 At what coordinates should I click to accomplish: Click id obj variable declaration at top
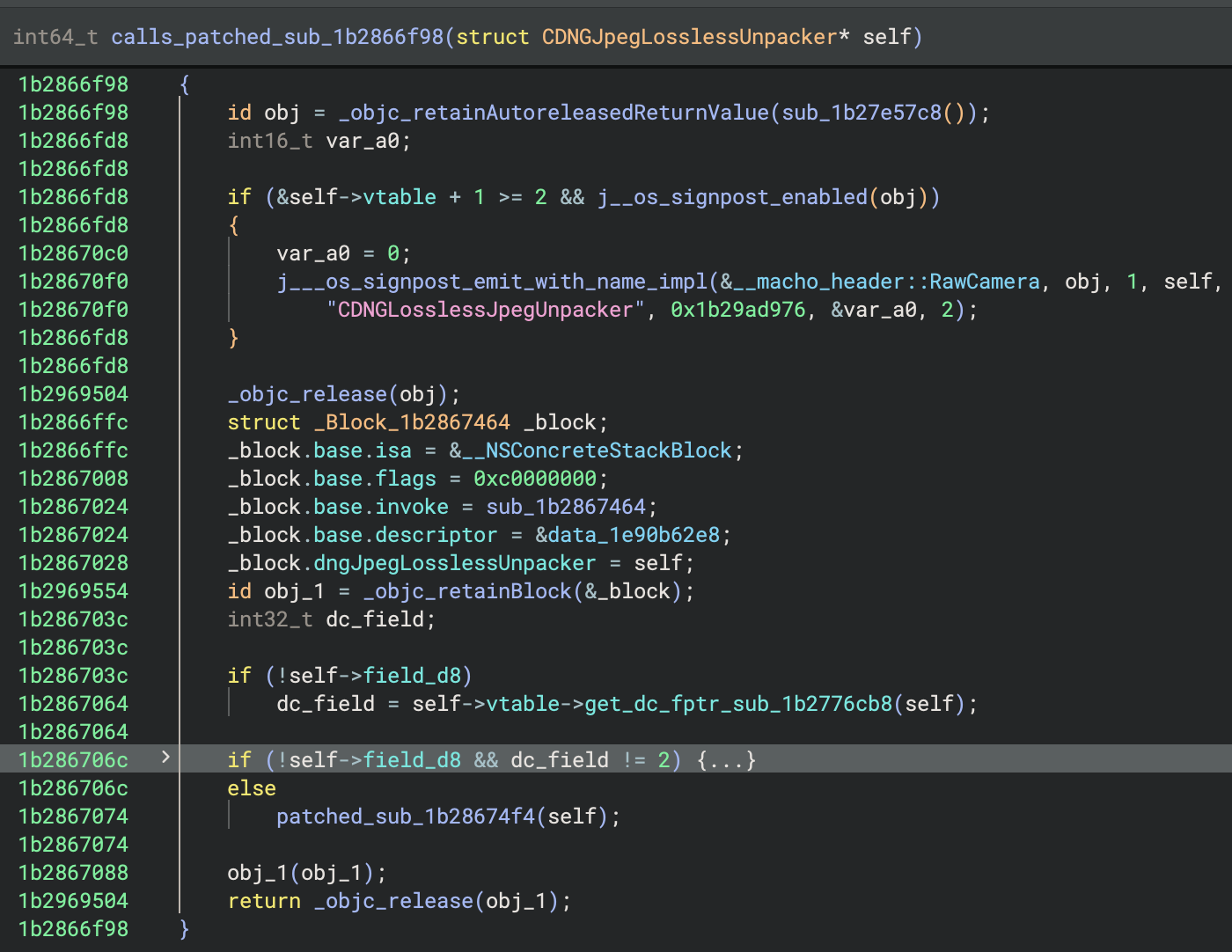click(264, 113)
